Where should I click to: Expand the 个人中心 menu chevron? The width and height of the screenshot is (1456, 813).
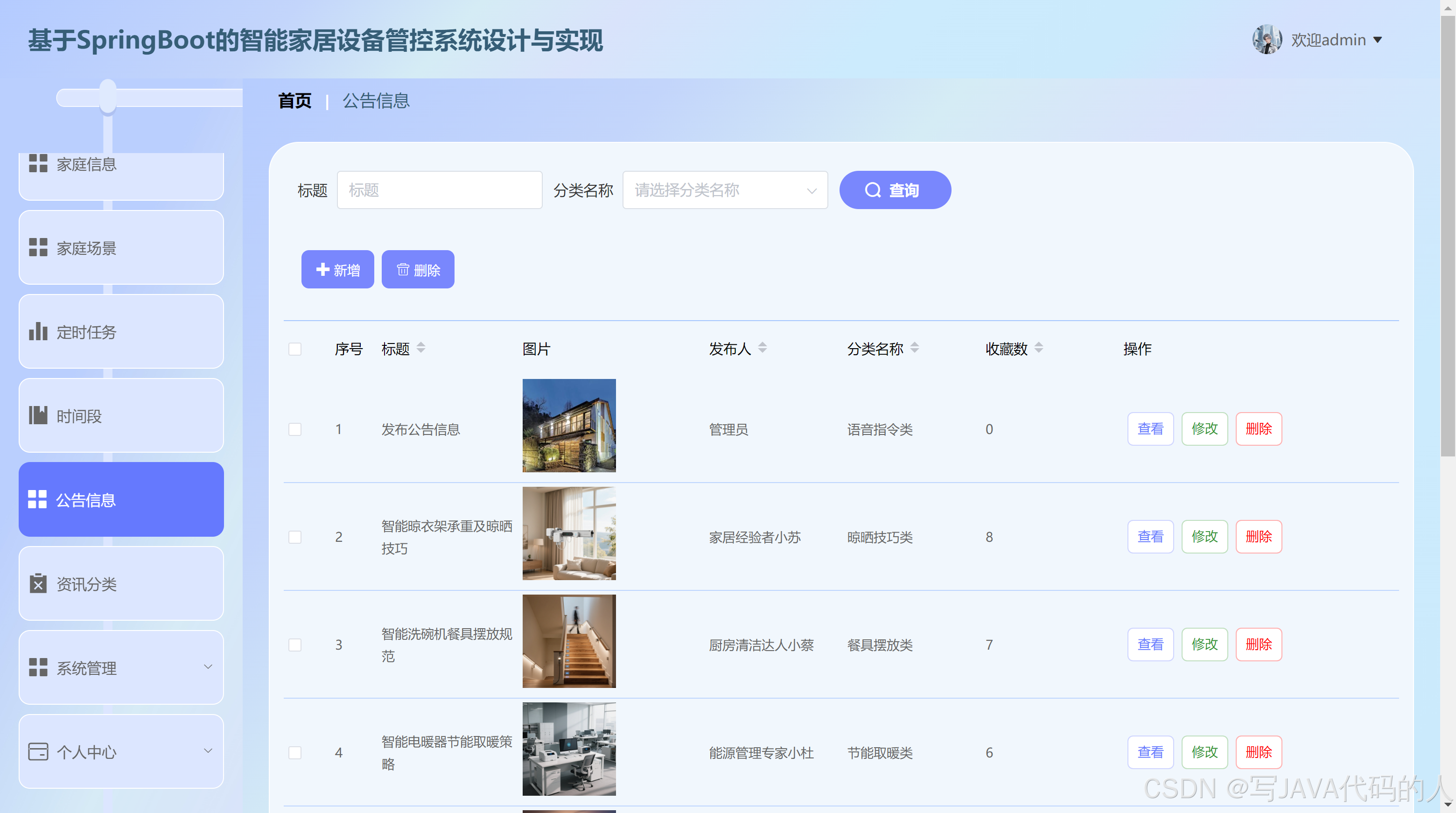pos(208,750)
